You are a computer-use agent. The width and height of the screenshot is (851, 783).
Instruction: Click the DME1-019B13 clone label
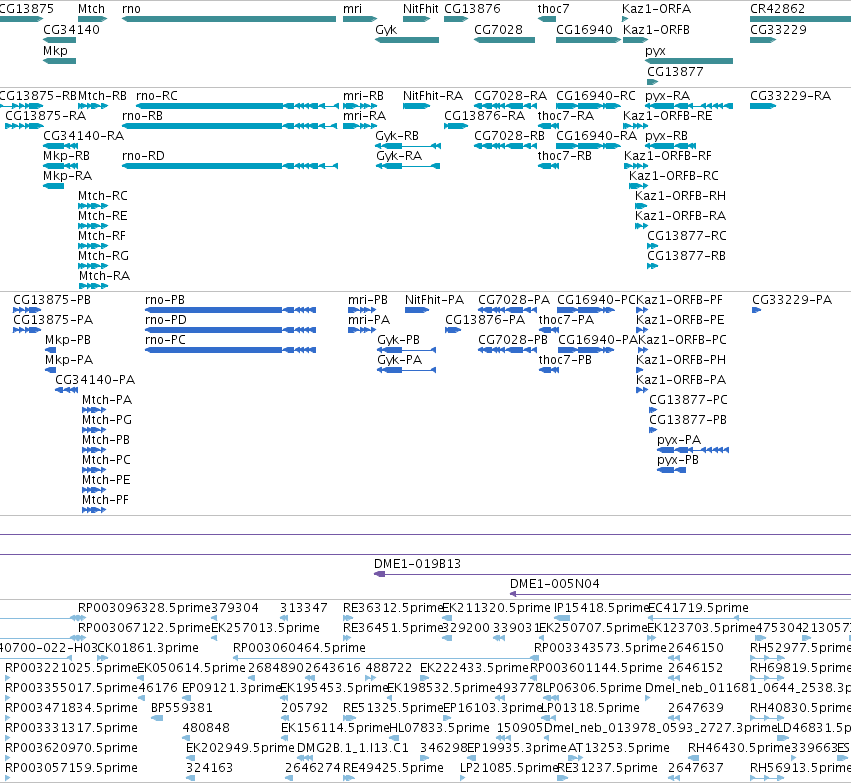click(x=417, y=564)
